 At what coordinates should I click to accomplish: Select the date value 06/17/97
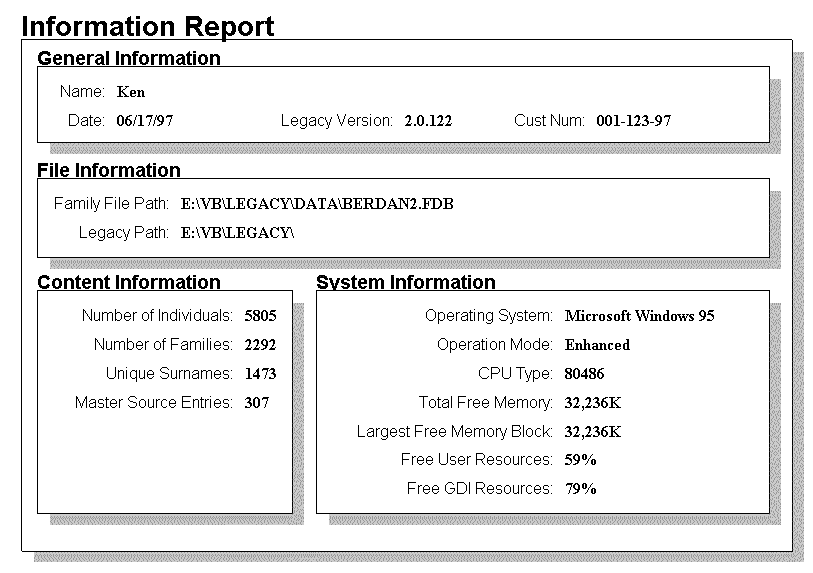point(145,121)
